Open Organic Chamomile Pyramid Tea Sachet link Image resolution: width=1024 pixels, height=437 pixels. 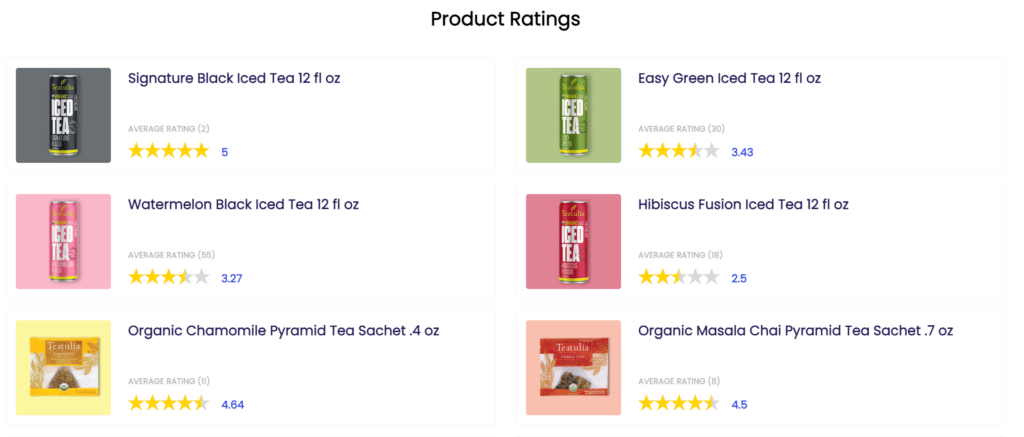point(283,330)
